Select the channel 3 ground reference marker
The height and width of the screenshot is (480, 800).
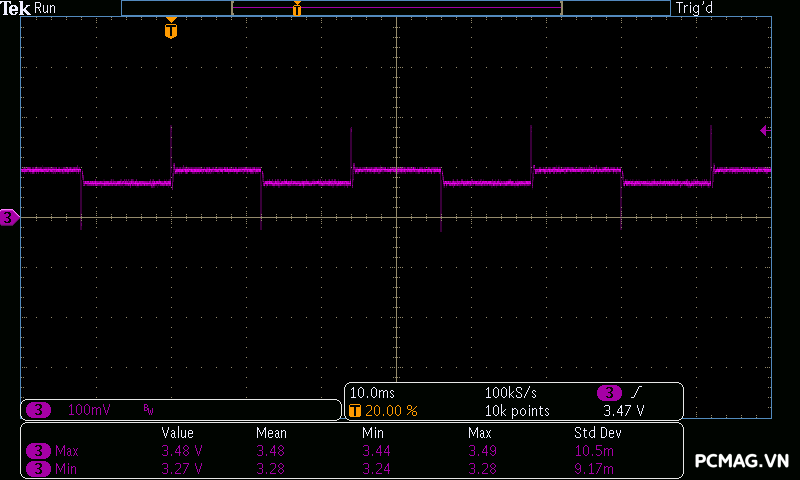click(x=9, y=217)
